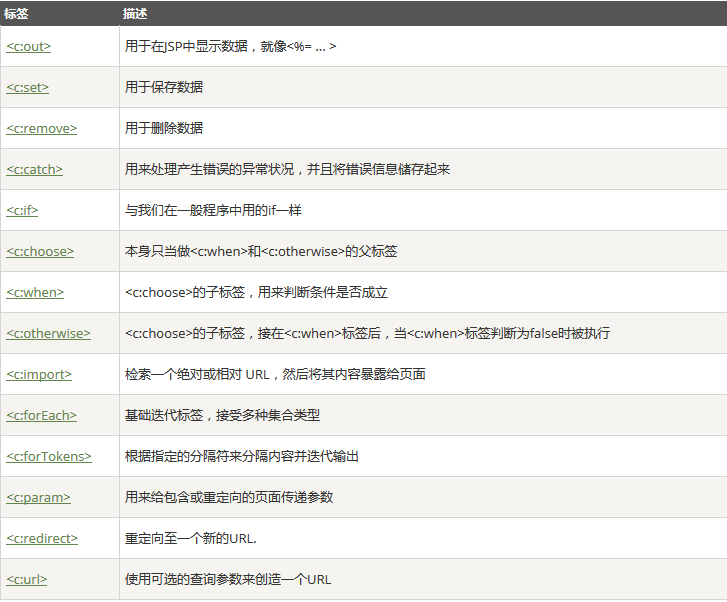Click description 与我们在一般程序中用的if一样
The height and width of the screenshot is (602, 727).
click(x=213, y=210)
